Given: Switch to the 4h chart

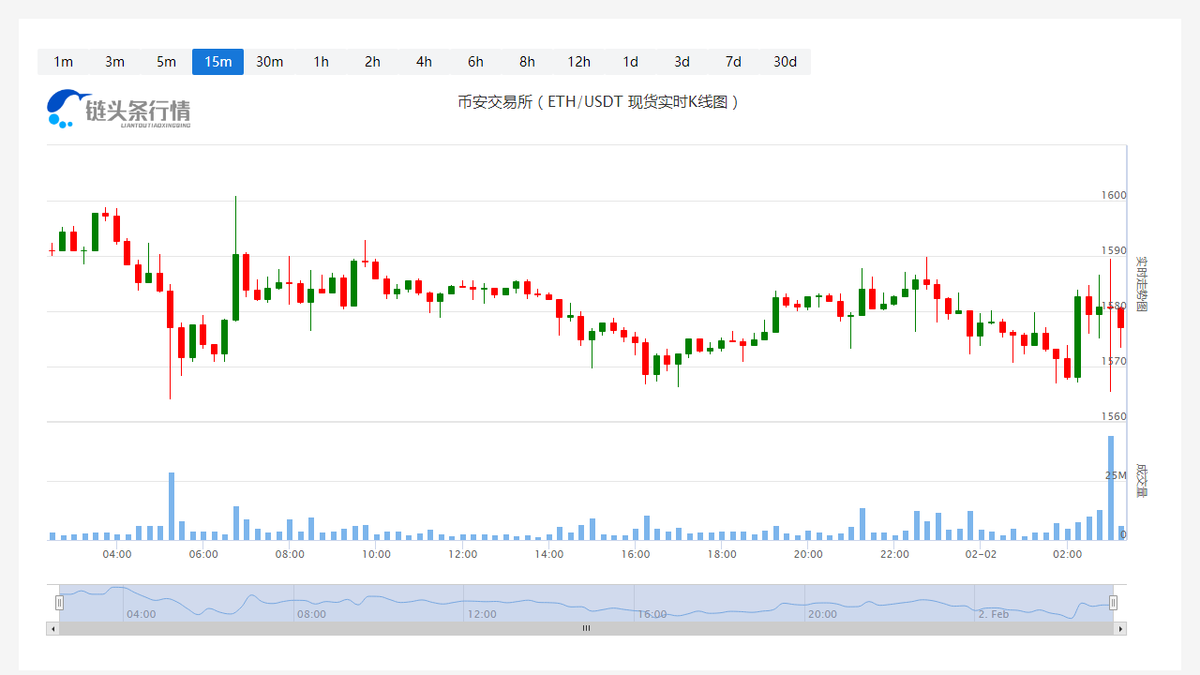Looking at the screenshot, I should 423,61.
